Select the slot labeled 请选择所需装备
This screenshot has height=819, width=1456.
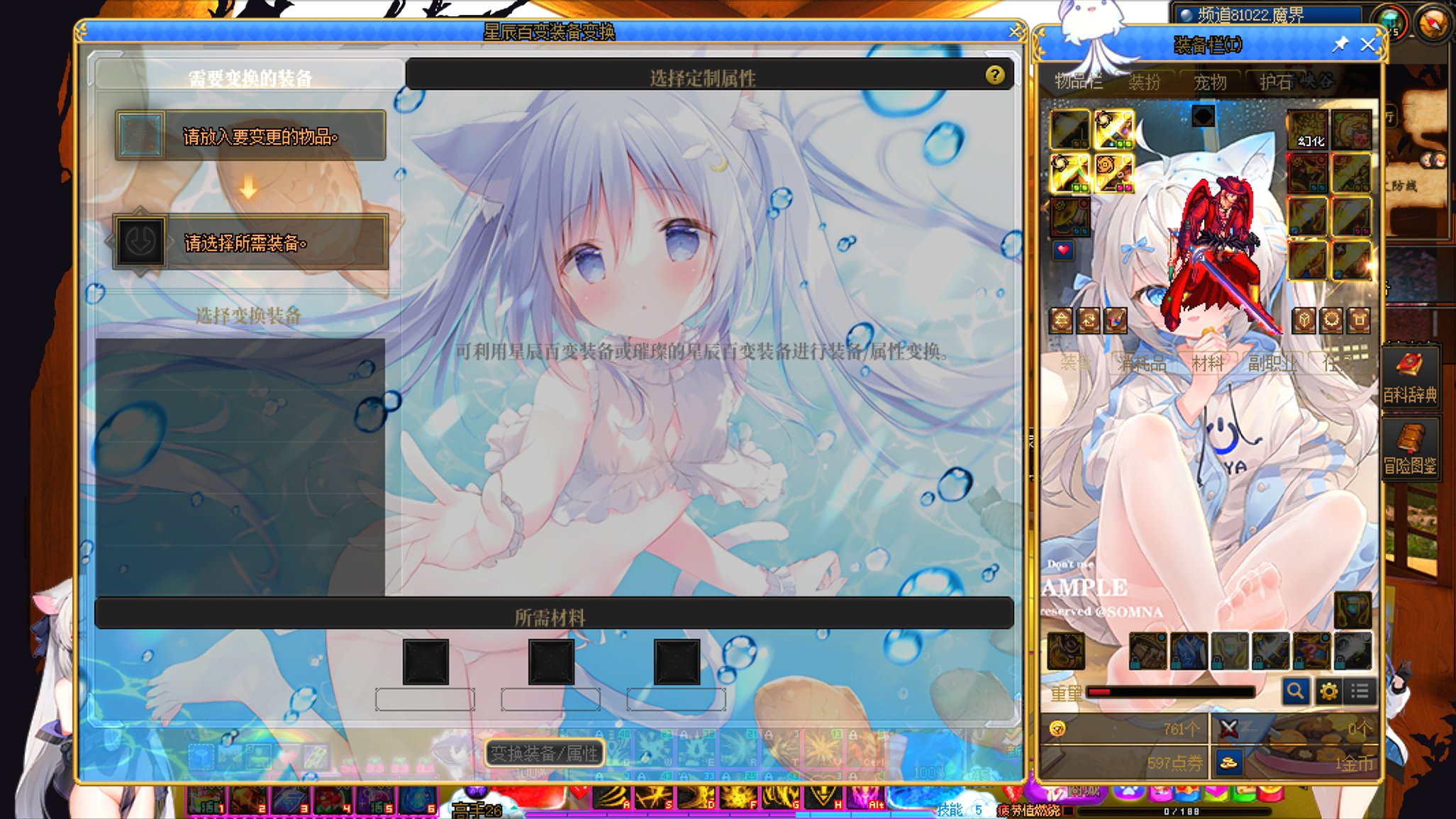pos(250,242)
